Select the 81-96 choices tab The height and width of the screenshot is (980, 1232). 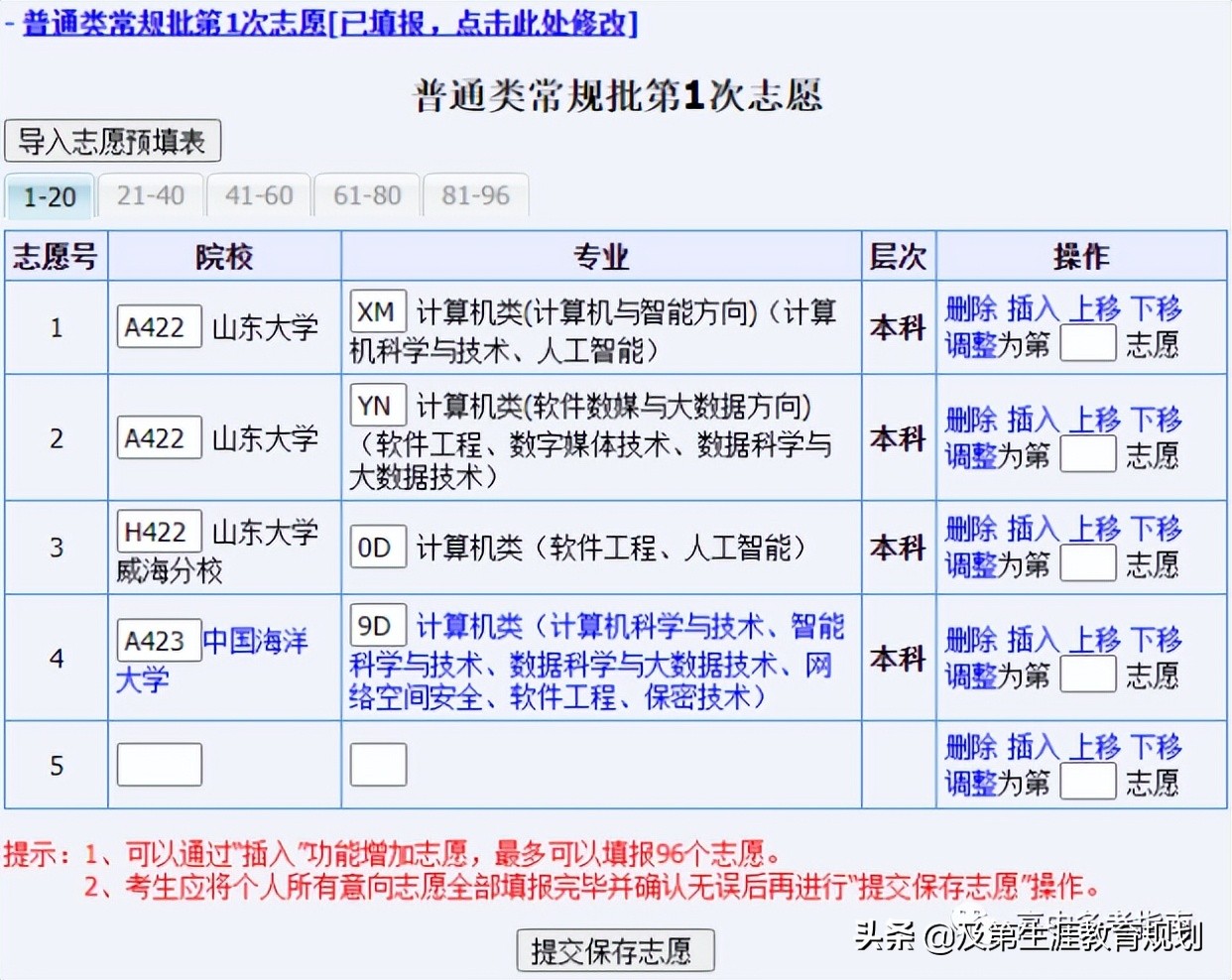[476, 195]
